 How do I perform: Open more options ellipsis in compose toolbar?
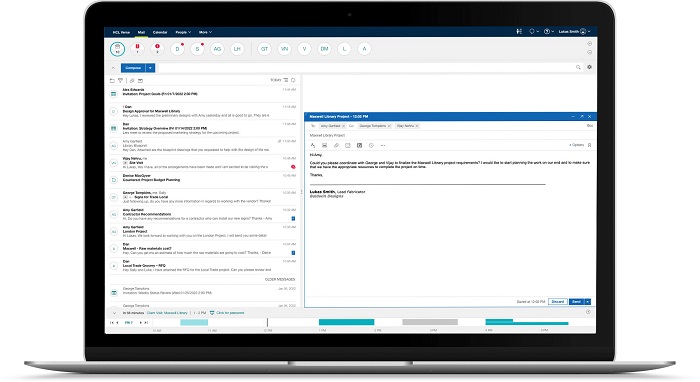[383, 145]
